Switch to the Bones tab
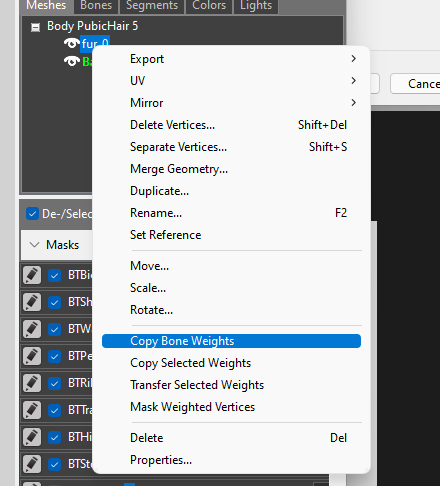The width and height of the screenshot is (440, 486). coord(96,5)
